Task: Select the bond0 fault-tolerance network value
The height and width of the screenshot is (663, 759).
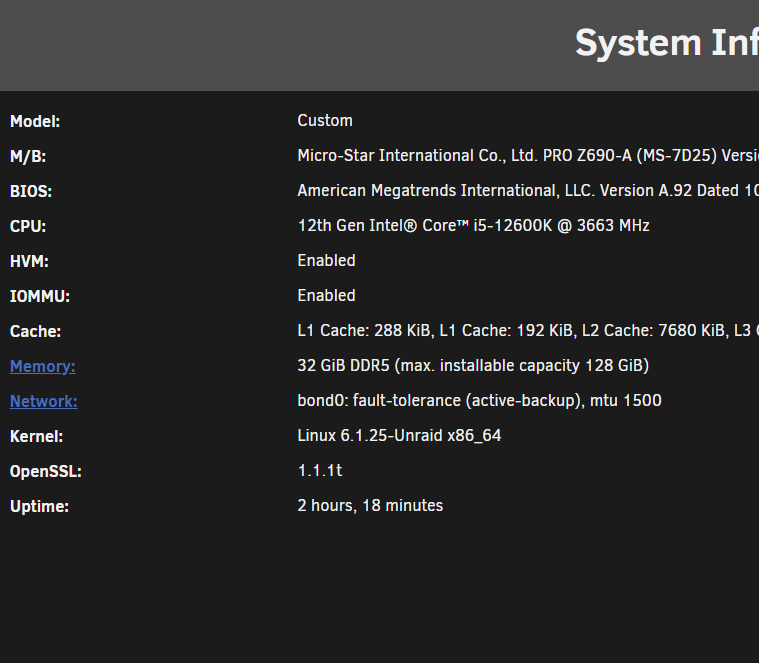Action: coord(479,400)
